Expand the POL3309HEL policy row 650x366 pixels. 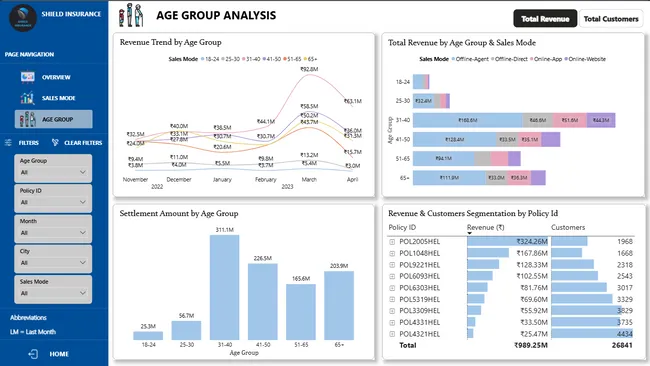point(392,310)
